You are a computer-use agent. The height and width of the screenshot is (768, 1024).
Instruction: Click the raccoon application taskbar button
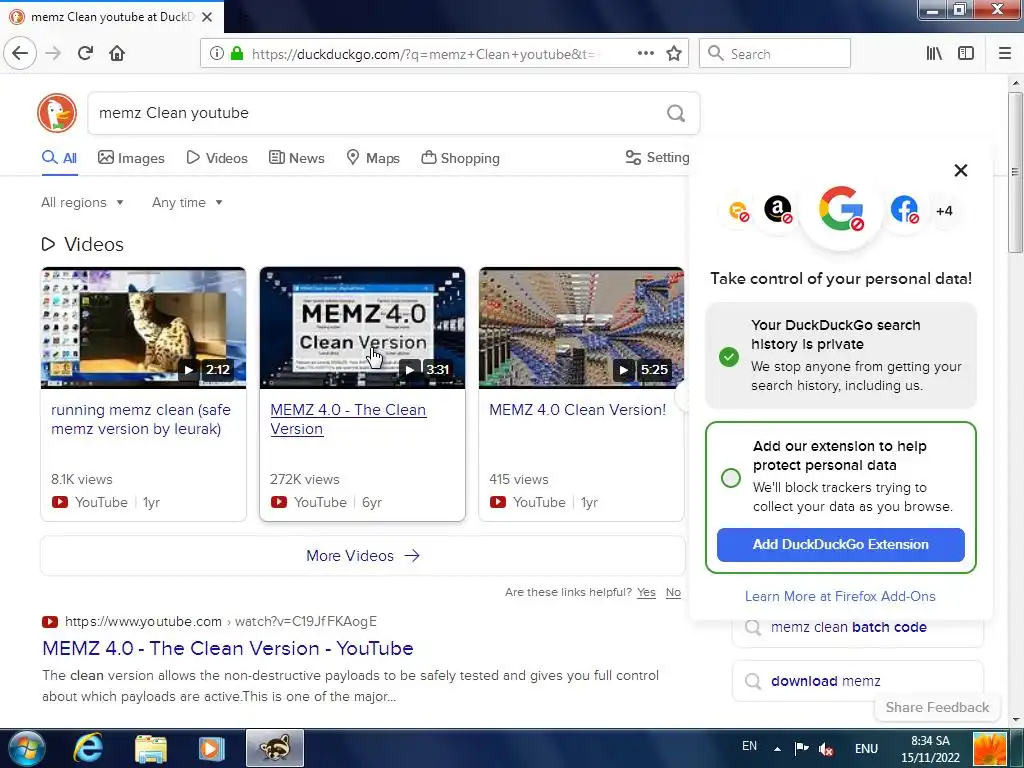pos(275,748)
